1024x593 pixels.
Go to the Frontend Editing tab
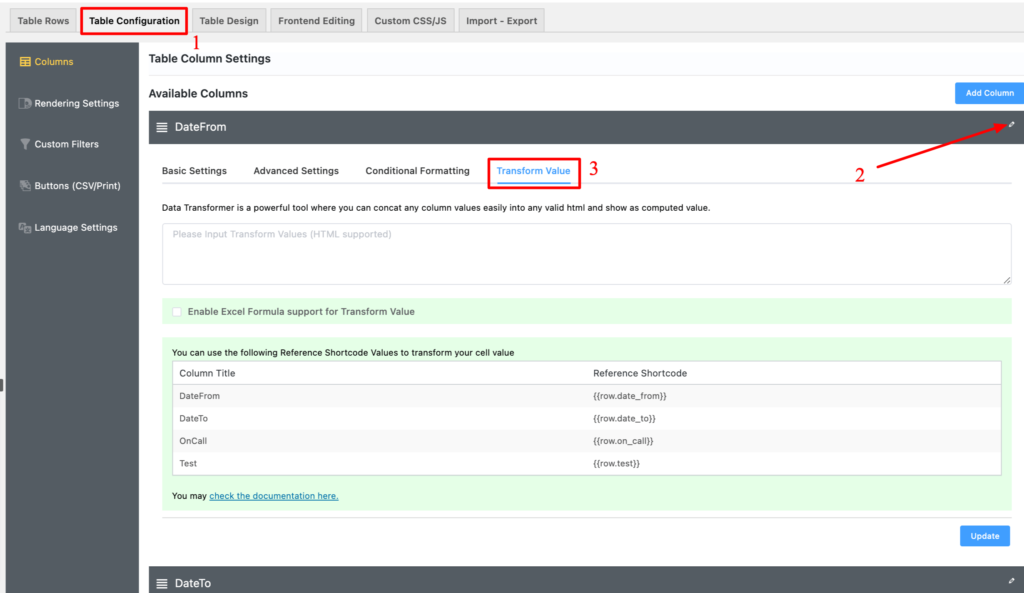click(x=316, y=21)
